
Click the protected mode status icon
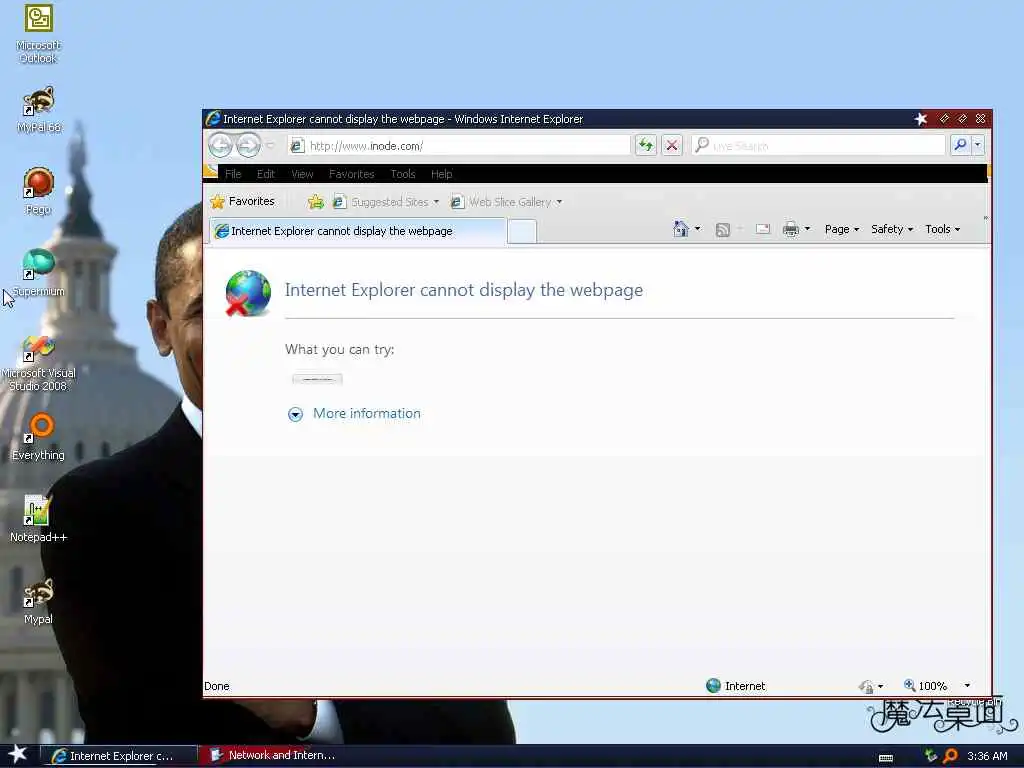coord(866,686)
